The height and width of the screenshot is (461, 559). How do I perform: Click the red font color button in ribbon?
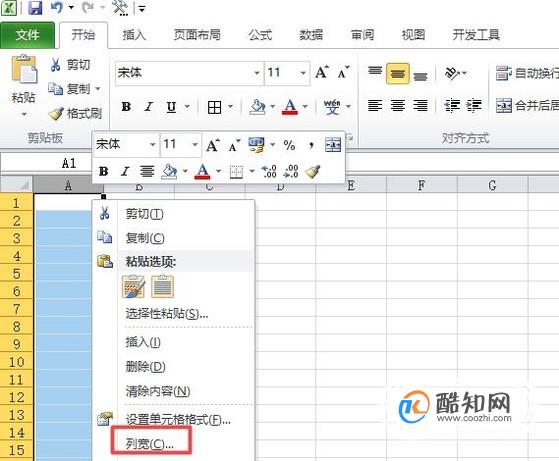pyautogui.click(x=289, y=107)
